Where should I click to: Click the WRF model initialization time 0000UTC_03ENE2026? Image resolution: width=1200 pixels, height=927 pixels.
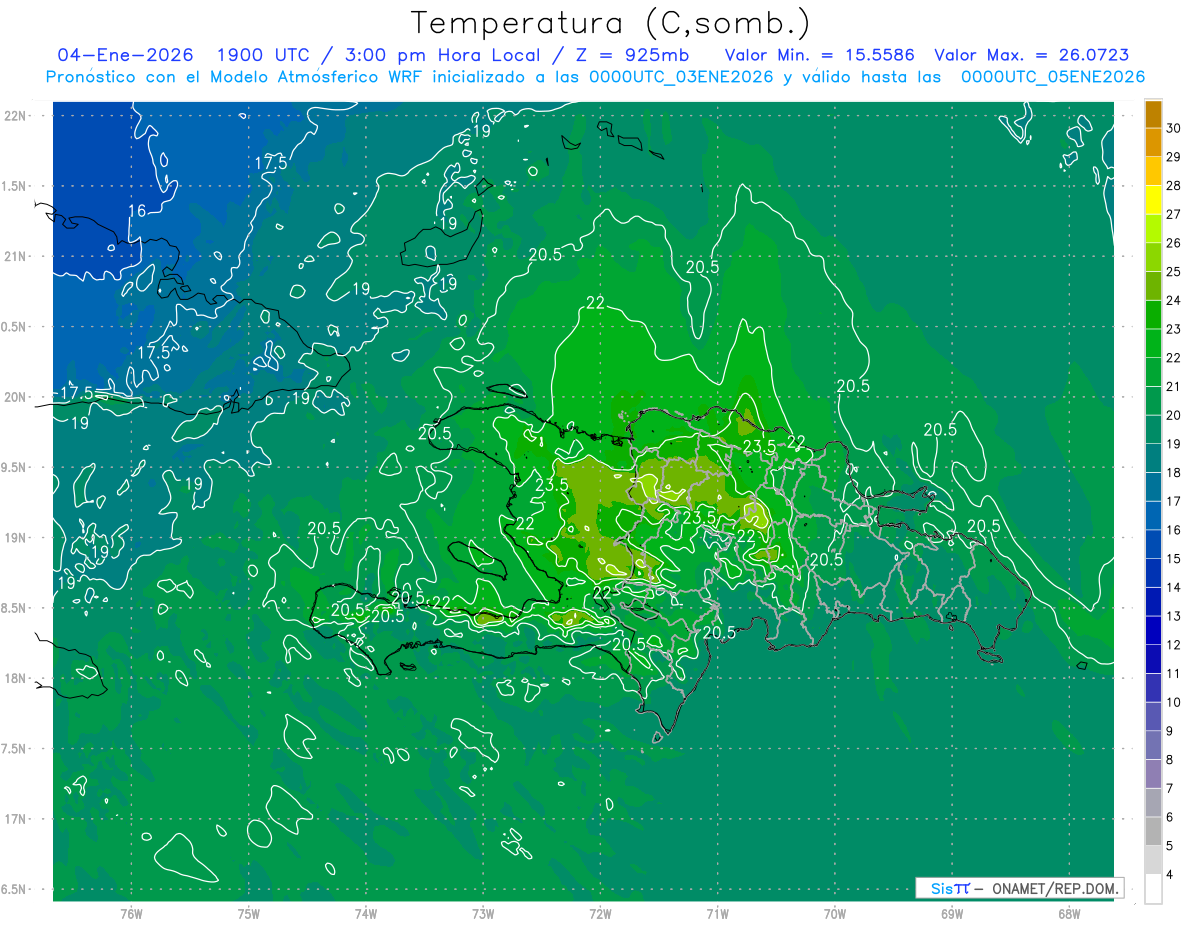tap(680, 77)
